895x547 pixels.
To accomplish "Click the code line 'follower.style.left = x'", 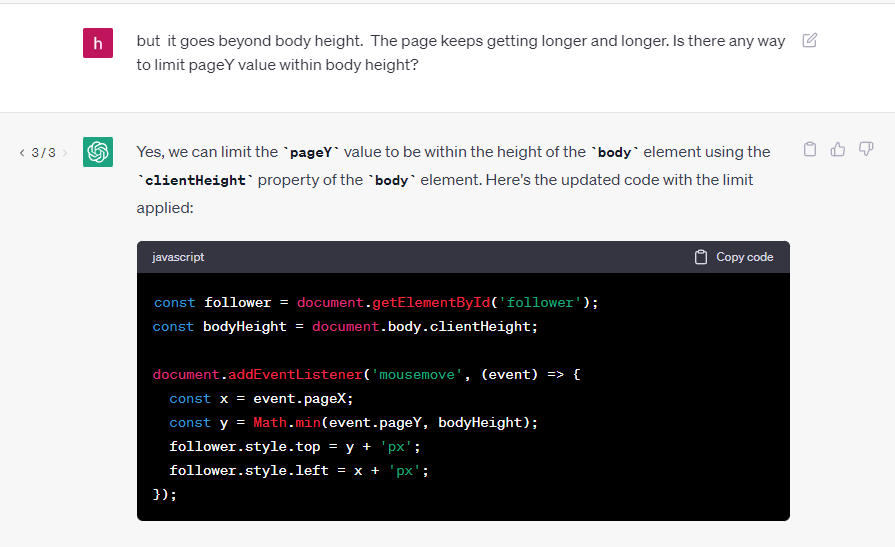I will tap(299, 470).
